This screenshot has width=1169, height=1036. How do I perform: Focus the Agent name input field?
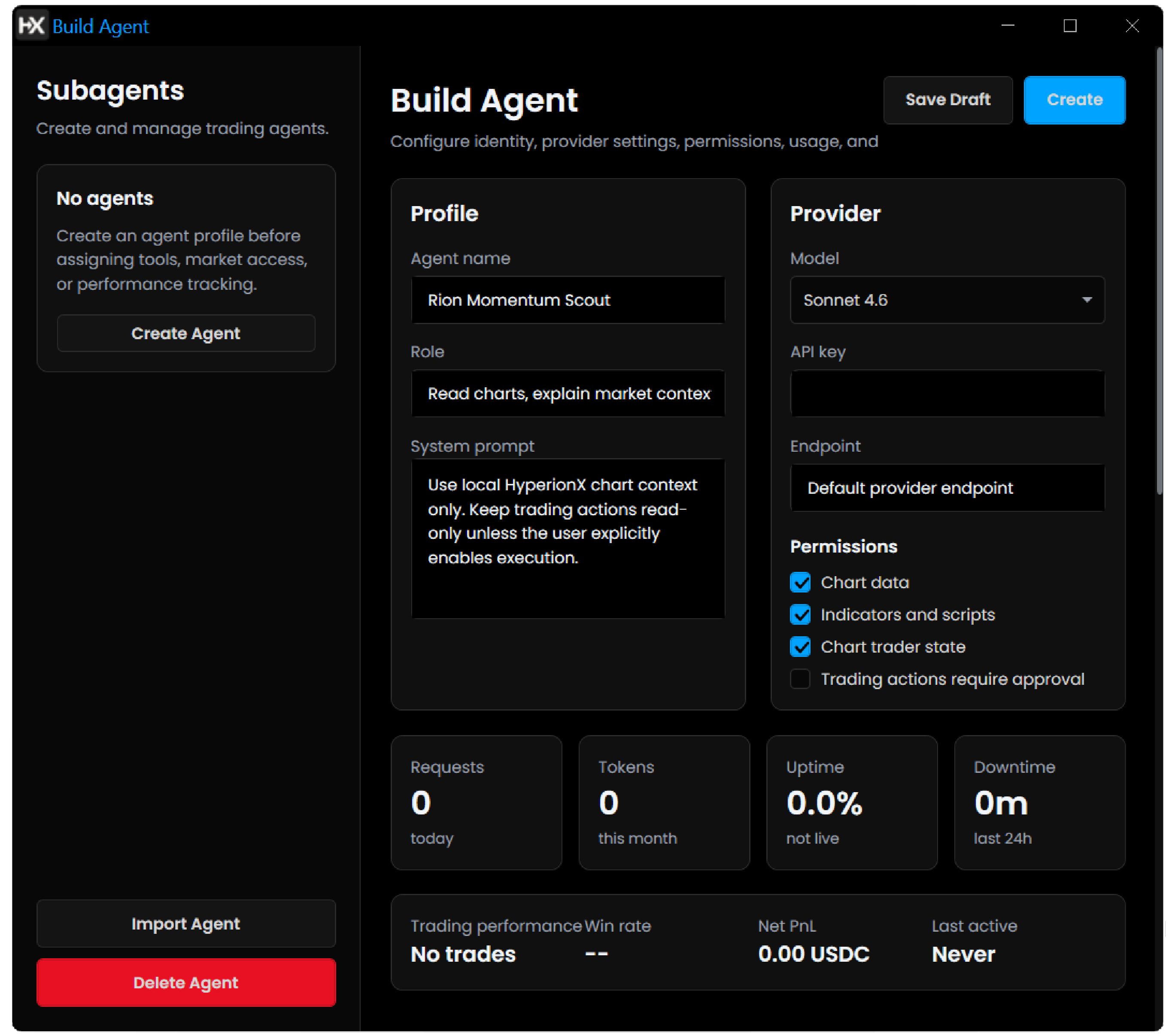point(568,300)
